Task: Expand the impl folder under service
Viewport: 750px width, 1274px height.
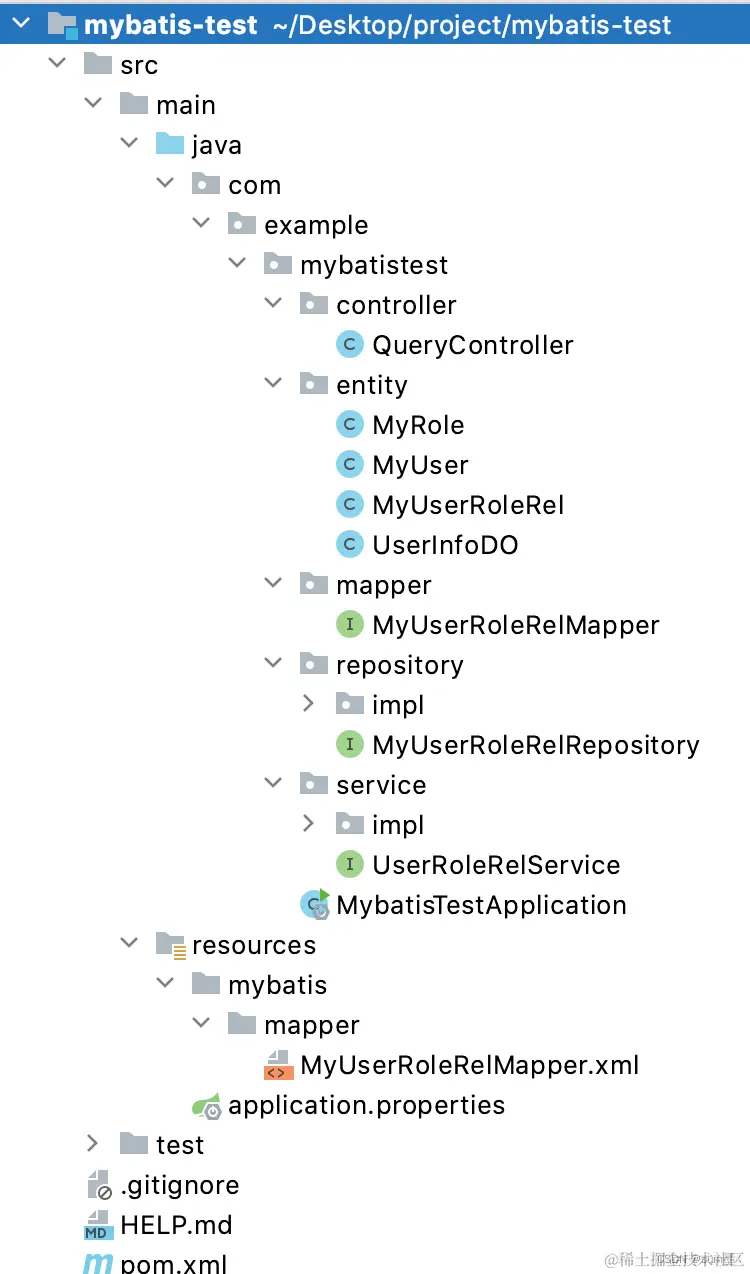Action: (x=308, y=823)
